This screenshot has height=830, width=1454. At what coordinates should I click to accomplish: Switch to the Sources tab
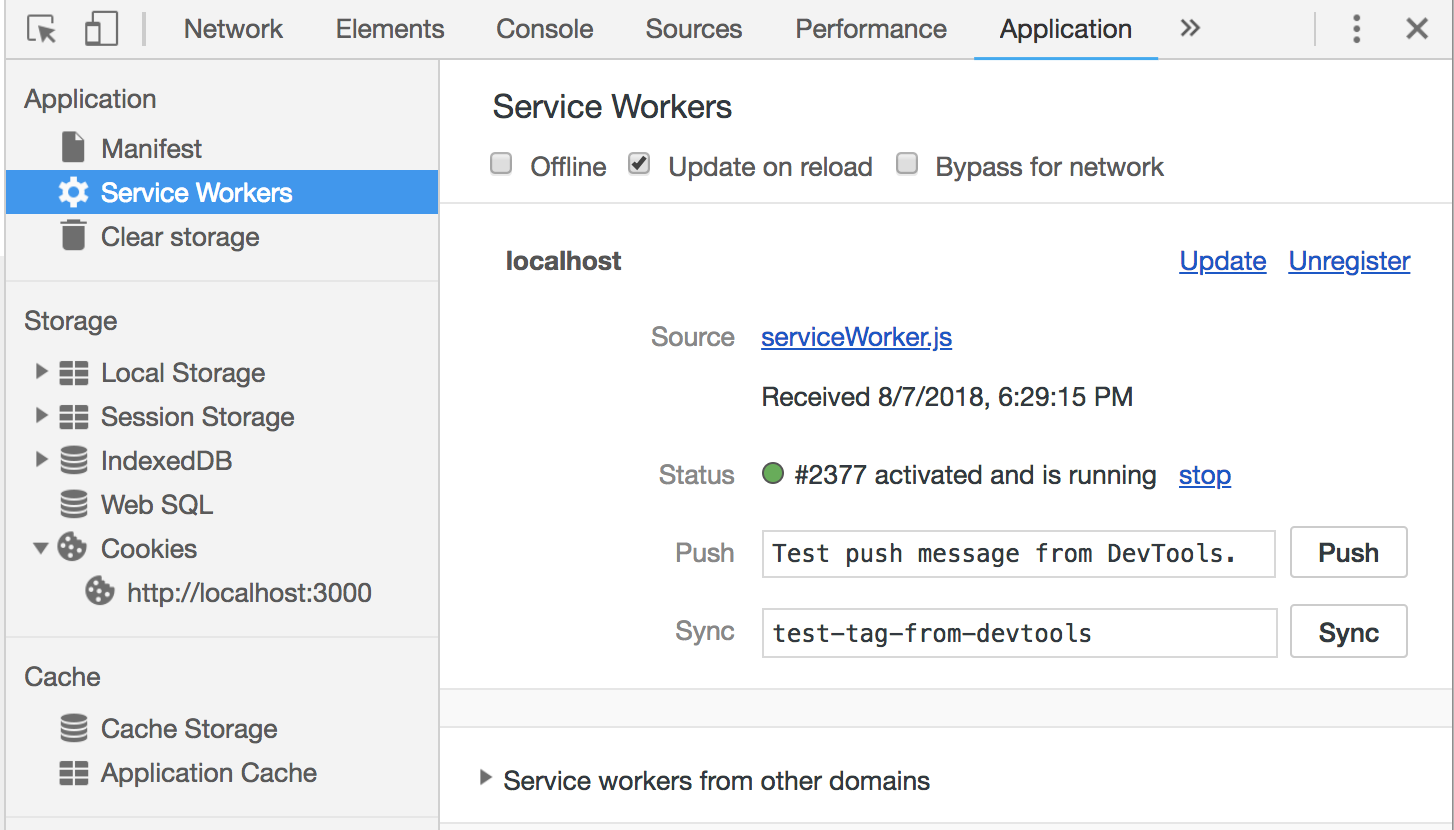coord(692,28)
